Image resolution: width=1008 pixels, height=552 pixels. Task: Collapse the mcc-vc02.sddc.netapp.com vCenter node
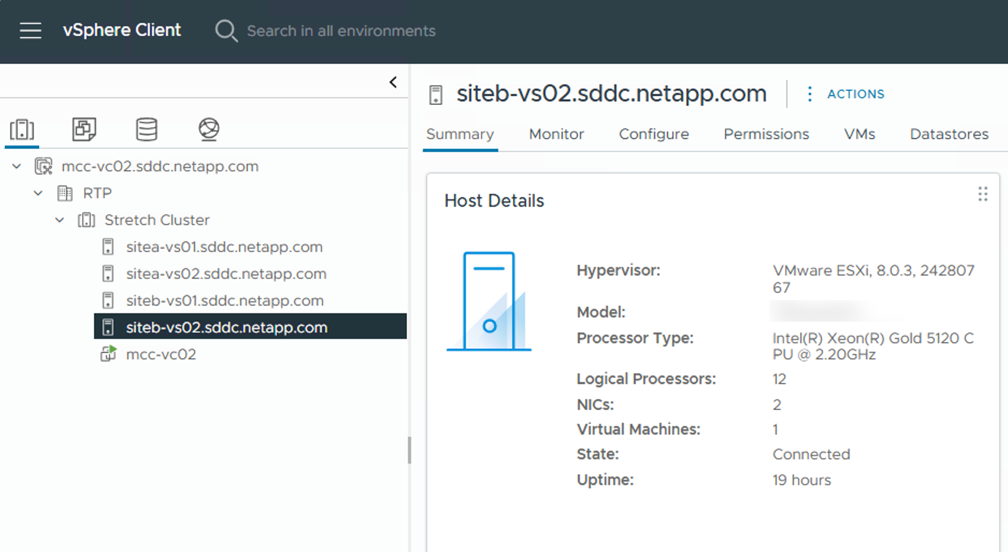[16, 166]
